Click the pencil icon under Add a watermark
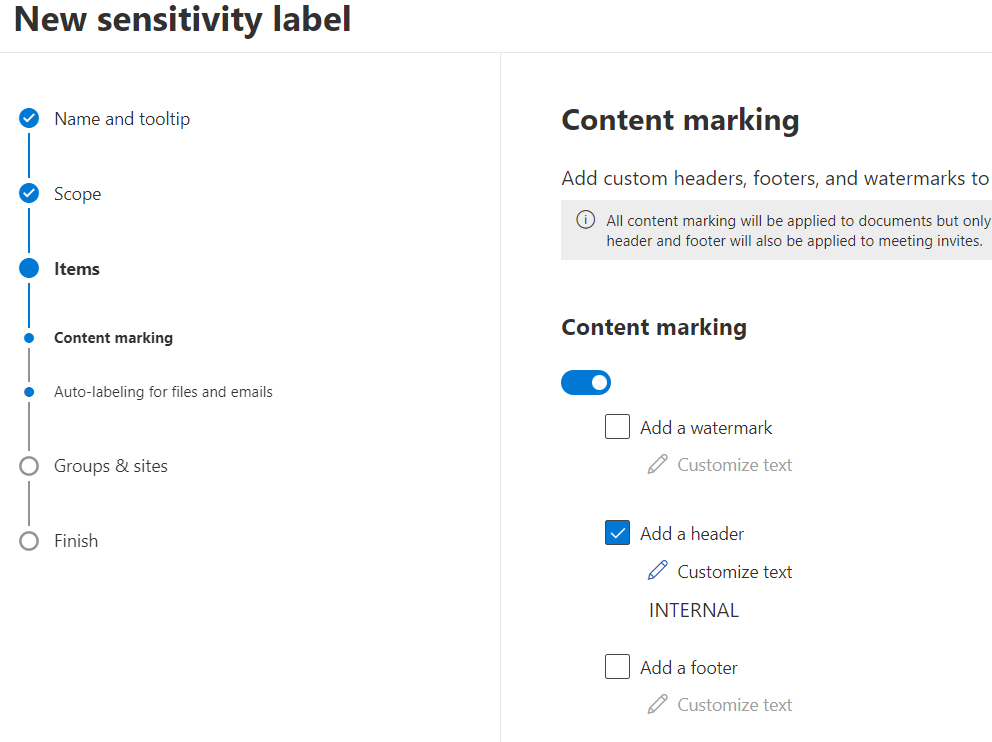This screenshot has height=742, width=992. coord(657,464)
